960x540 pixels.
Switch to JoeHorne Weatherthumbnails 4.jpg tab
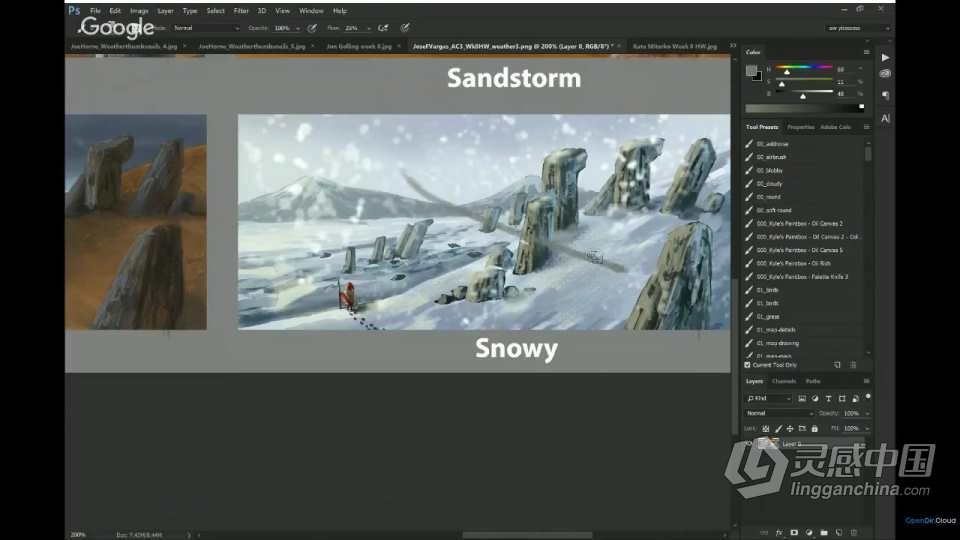point(124,46)
